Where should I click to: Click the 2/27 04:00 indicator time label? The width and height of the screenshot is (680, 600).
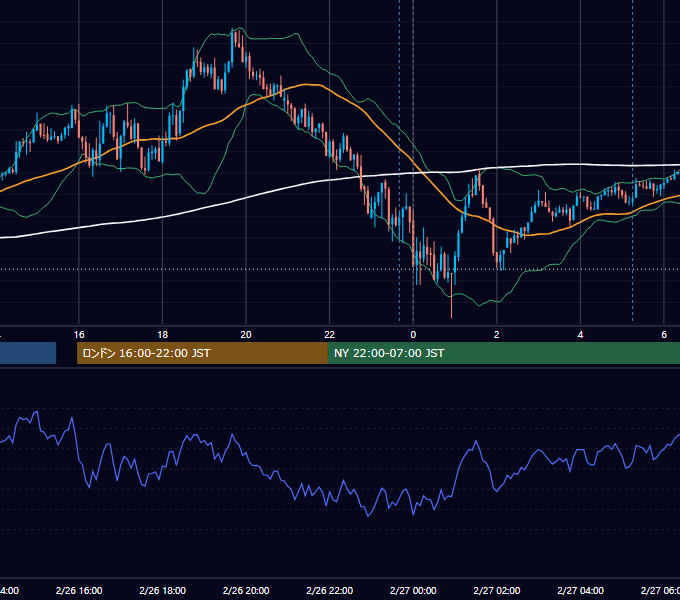580,590
